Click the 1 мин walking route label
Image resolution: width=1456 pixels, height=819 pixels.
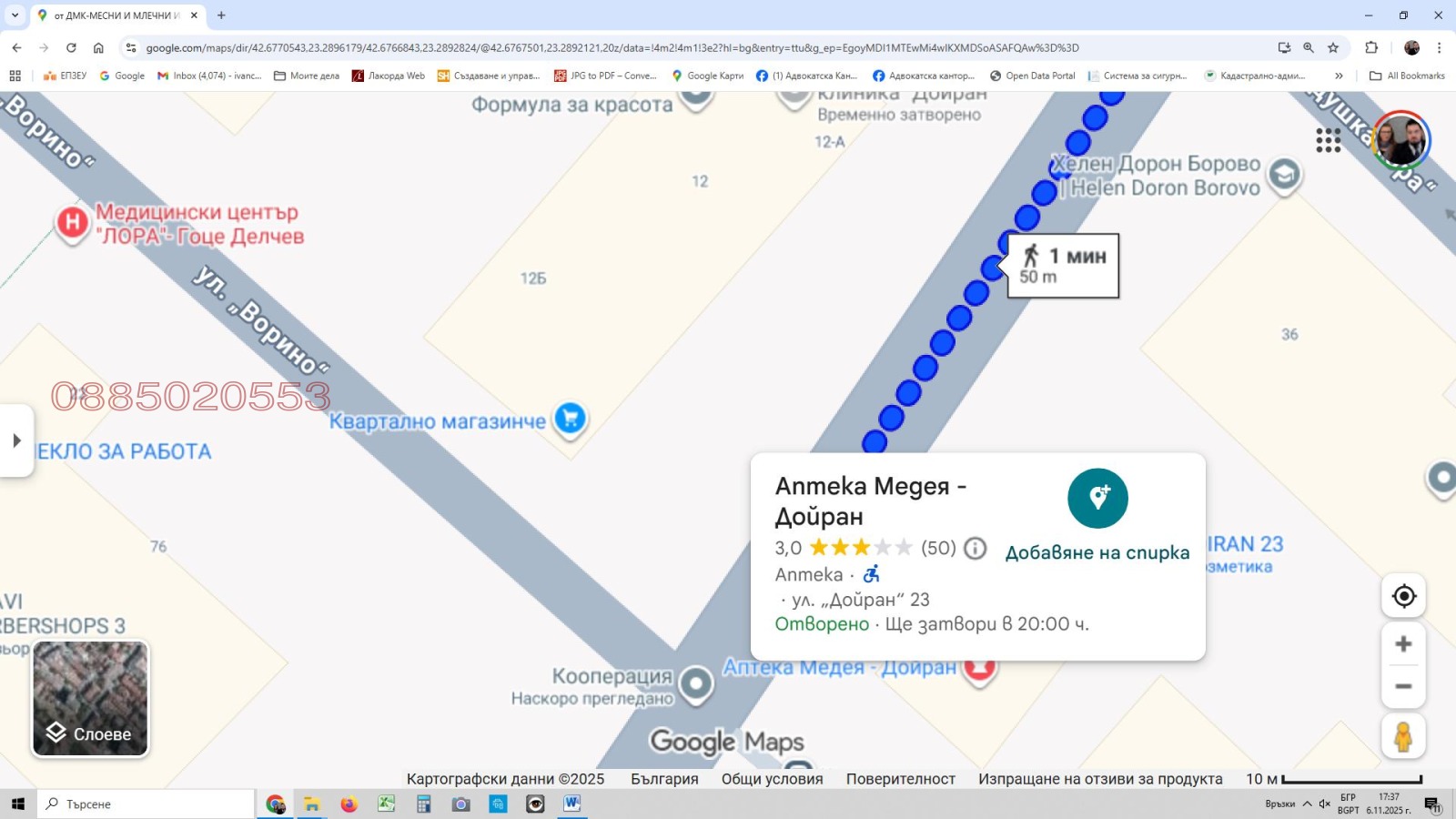[x=1063, y=266]
